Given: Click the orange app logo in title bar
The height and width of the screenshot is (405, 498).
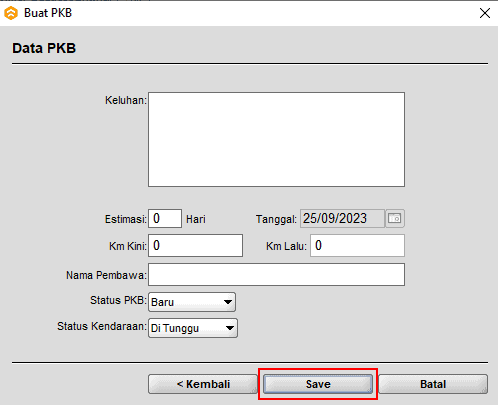Looking at the screenshot, I should 11,13.
